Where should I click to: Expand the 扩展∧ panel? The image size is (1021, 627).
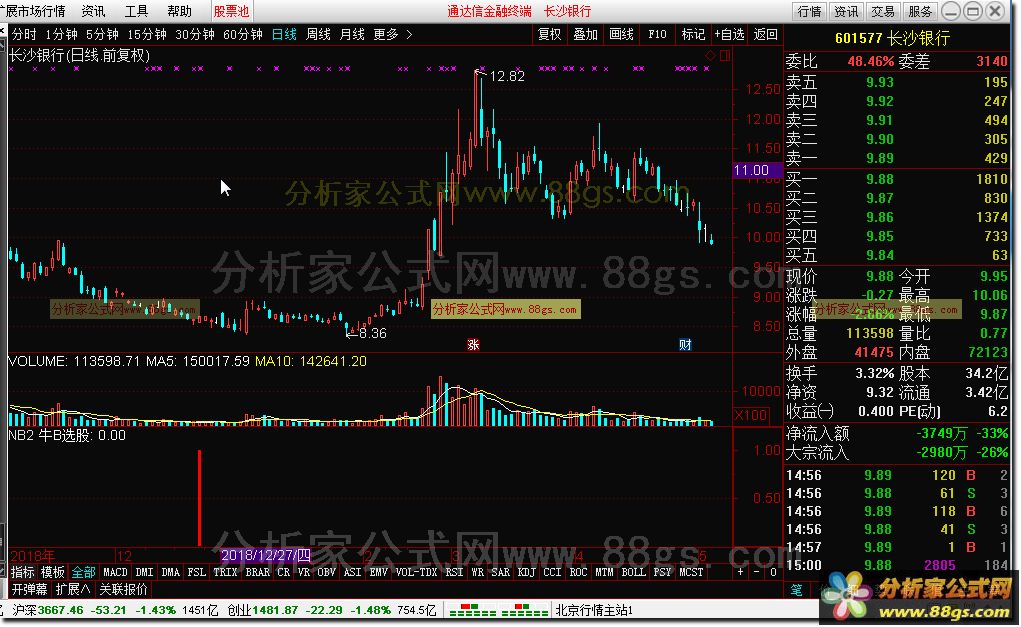(73, 589)
